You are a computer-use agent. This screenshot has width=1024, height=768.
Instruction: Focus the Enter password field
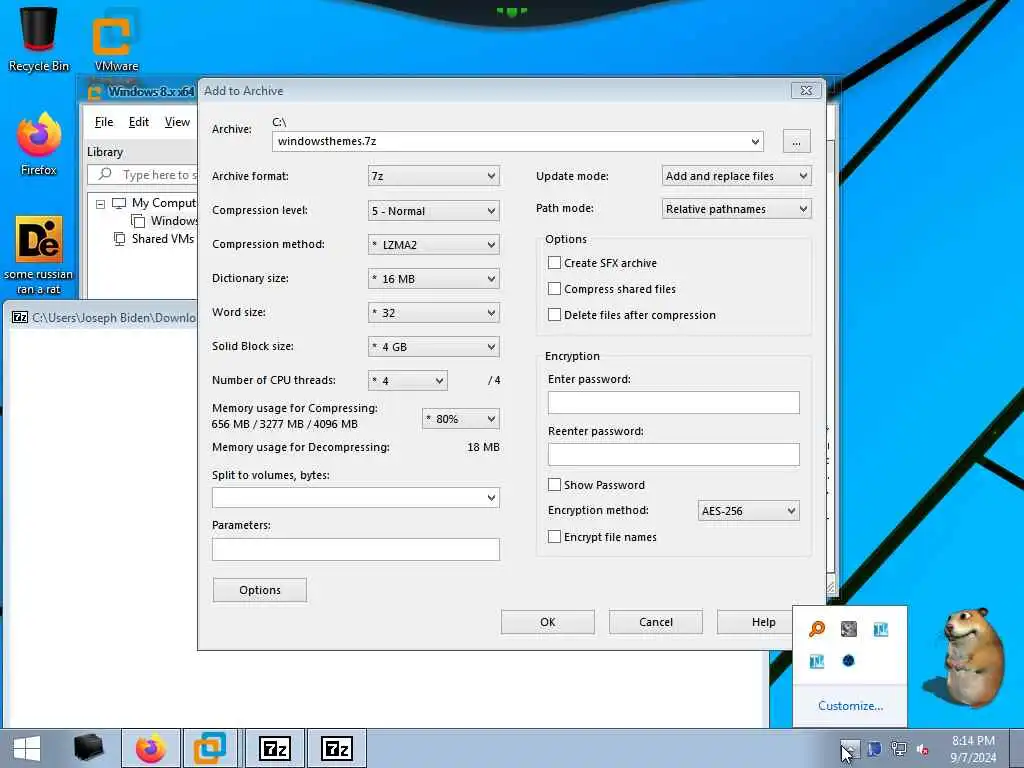click(673, 402)
